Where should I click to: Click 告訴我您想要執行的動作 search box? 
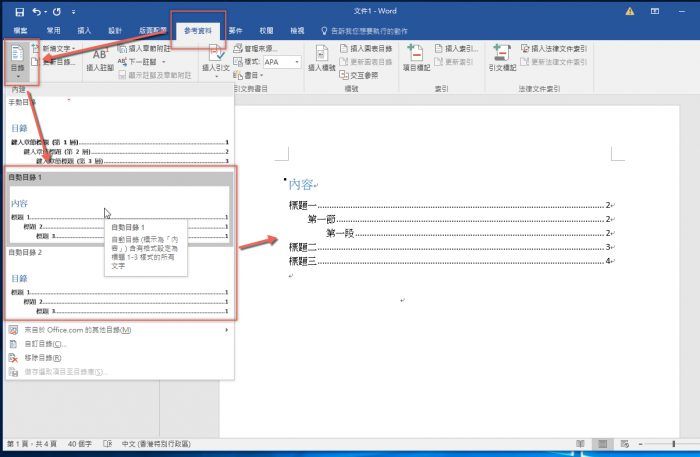pos(375,31)
